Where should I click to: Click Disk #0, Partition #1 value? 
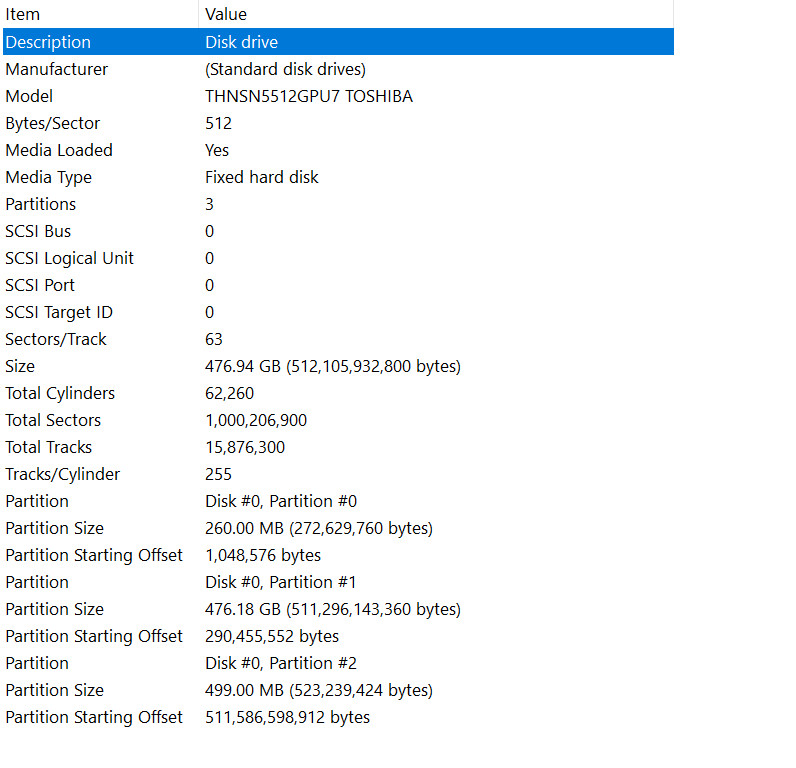[281, 582]
